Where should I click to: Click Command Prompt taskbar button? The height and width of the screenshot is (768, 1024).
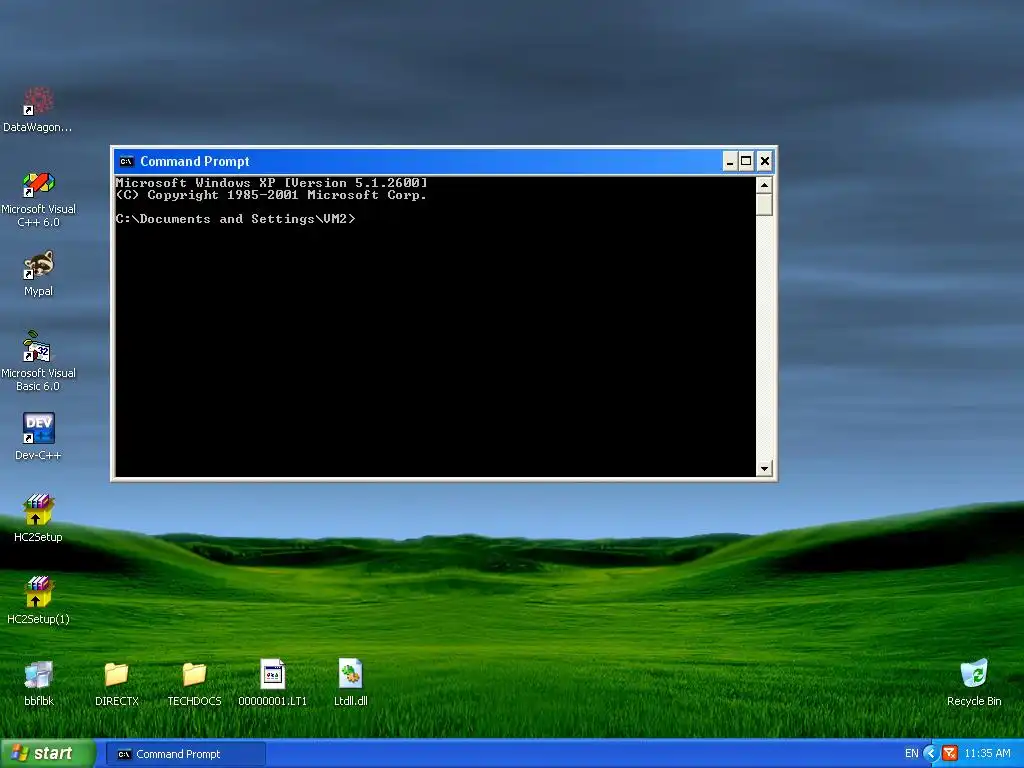tap(186, 754)
